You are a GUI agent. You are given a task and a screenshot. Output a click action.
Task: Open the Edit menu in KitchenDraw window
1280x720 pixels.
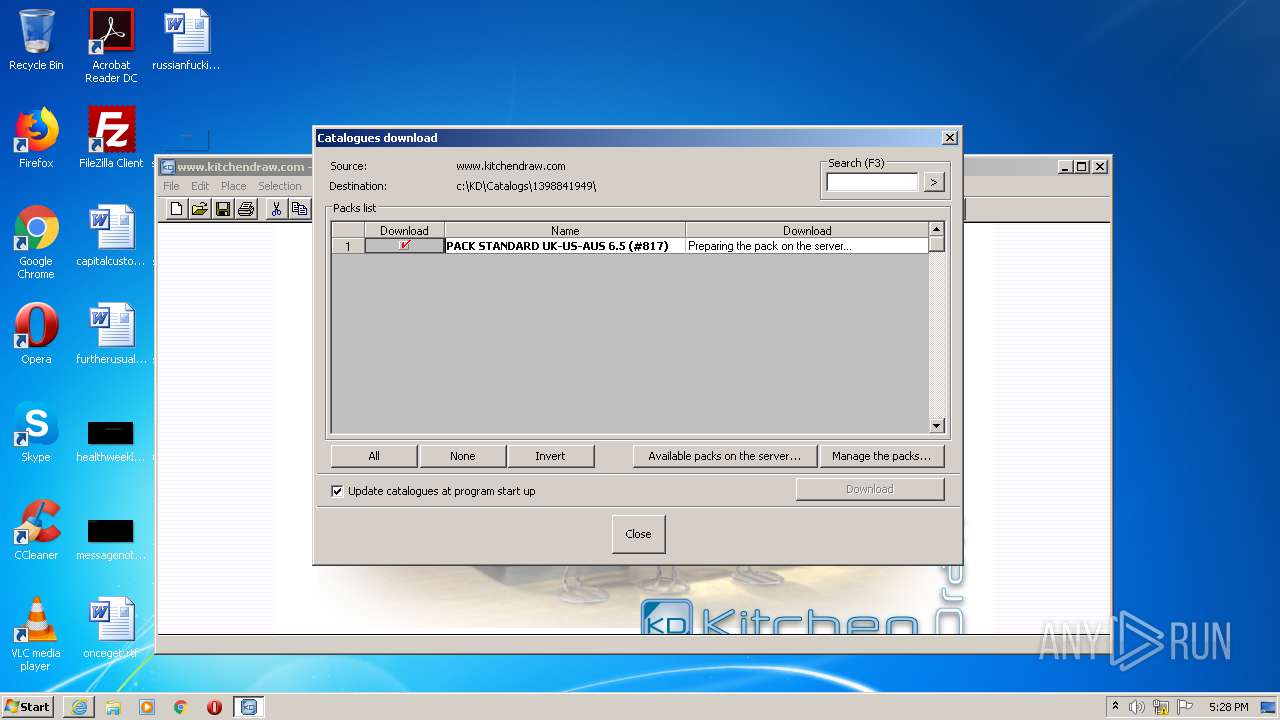tap(200, 186)
